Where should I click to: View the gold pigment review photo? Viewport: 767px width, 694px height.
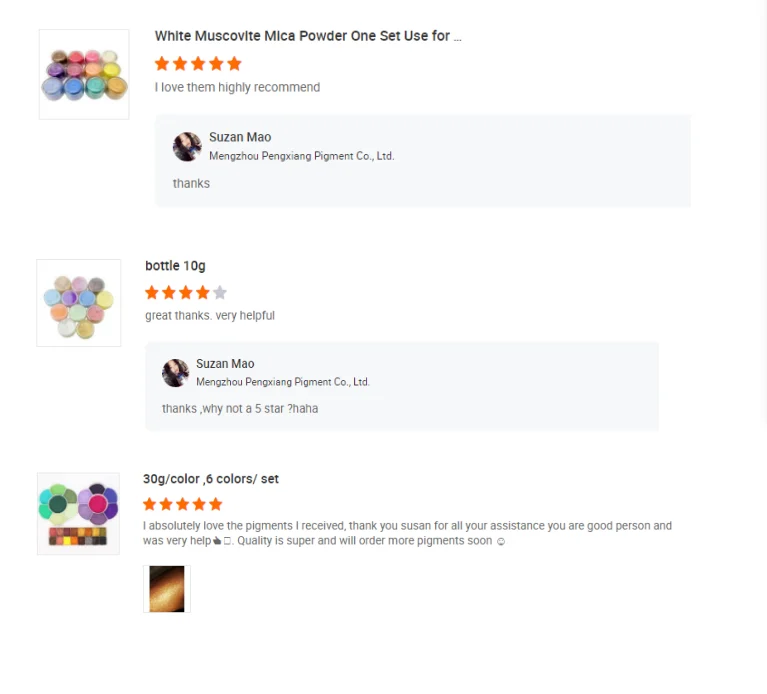(167, 589)
